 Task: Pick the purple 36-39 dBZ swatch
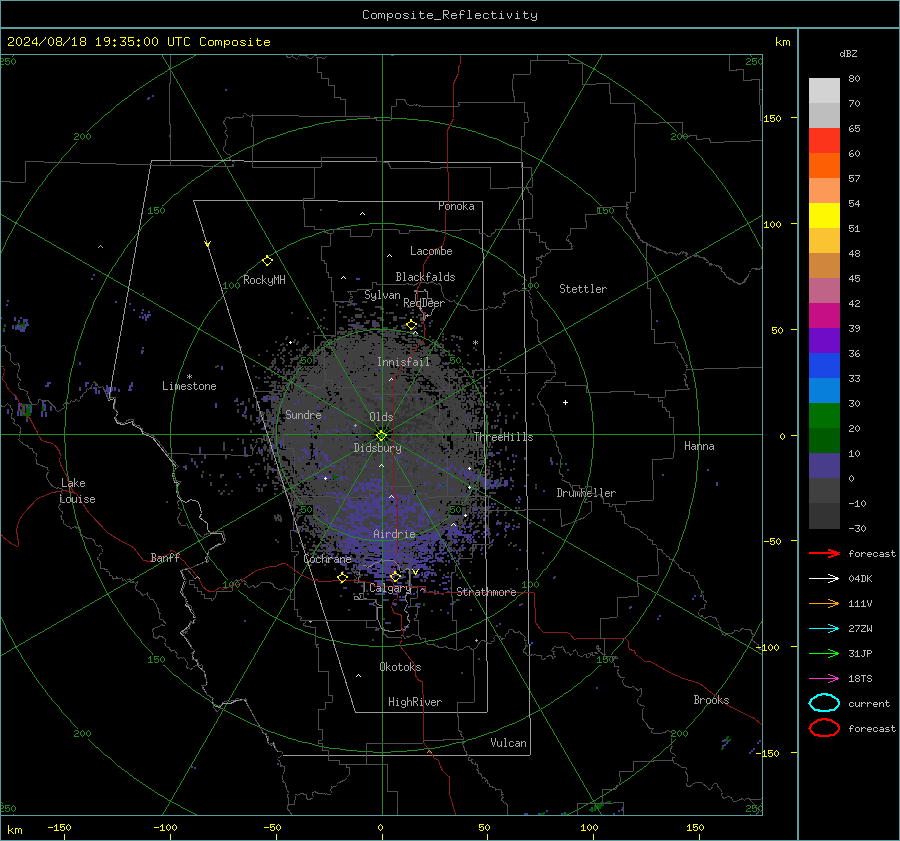pyautogui.click(x=824, y=341)
